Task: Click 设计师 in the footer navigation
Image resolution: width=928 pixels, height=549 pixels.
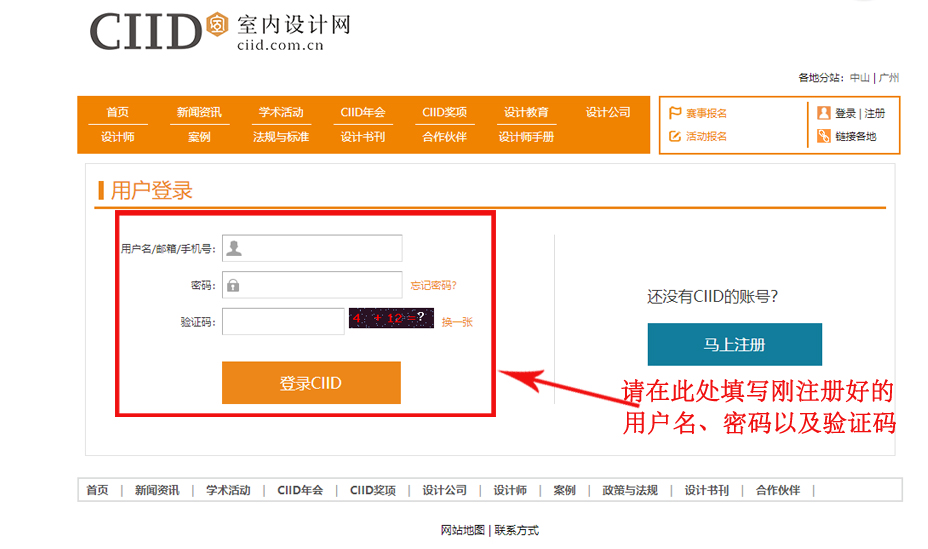Action: pos(510,490)
